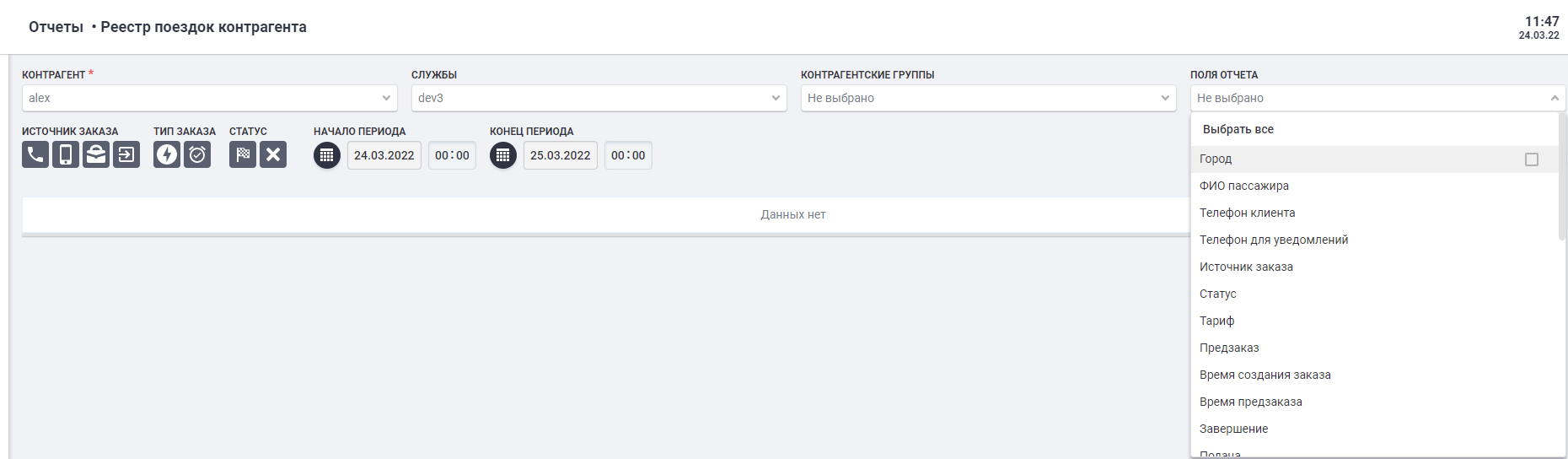Toggle the arrow-in-box order source filter

pyautogui.click(x=126, y=154)
